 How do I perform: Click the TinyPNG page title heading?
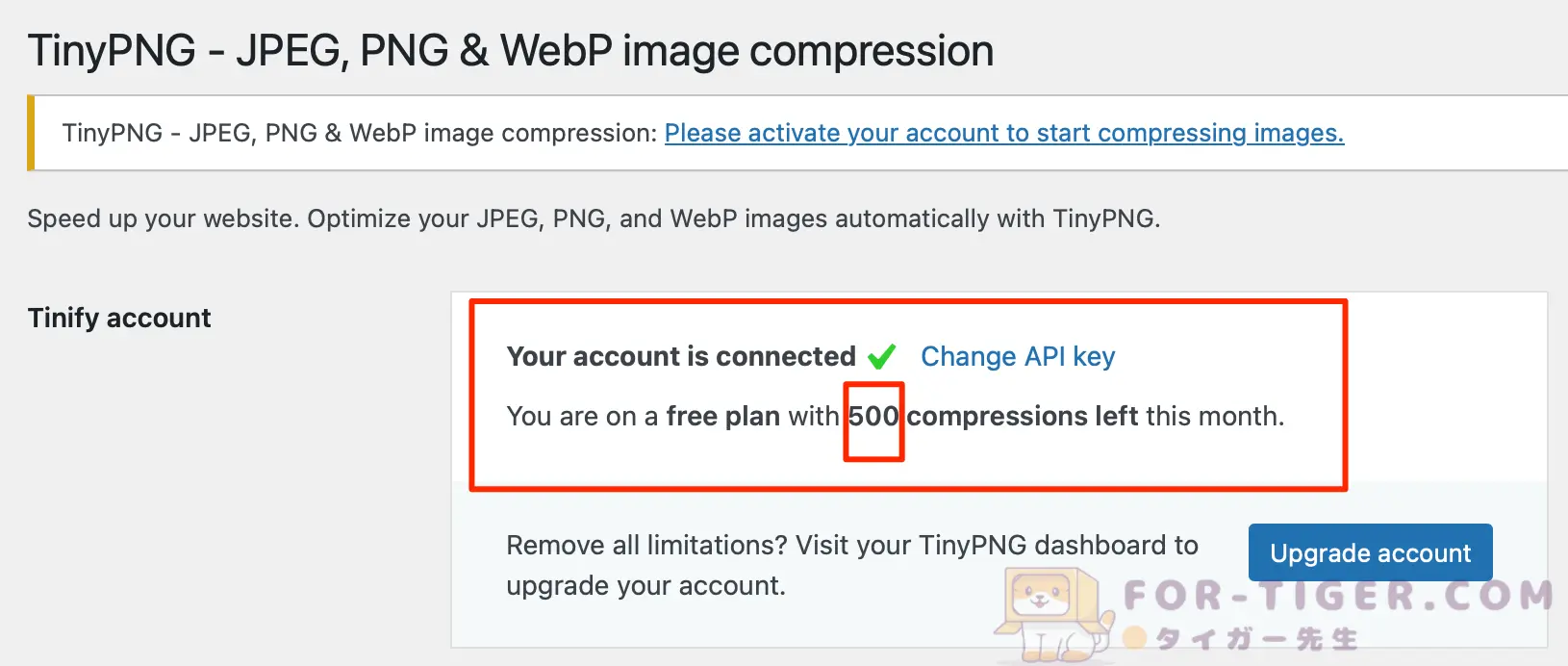point(511,49)
